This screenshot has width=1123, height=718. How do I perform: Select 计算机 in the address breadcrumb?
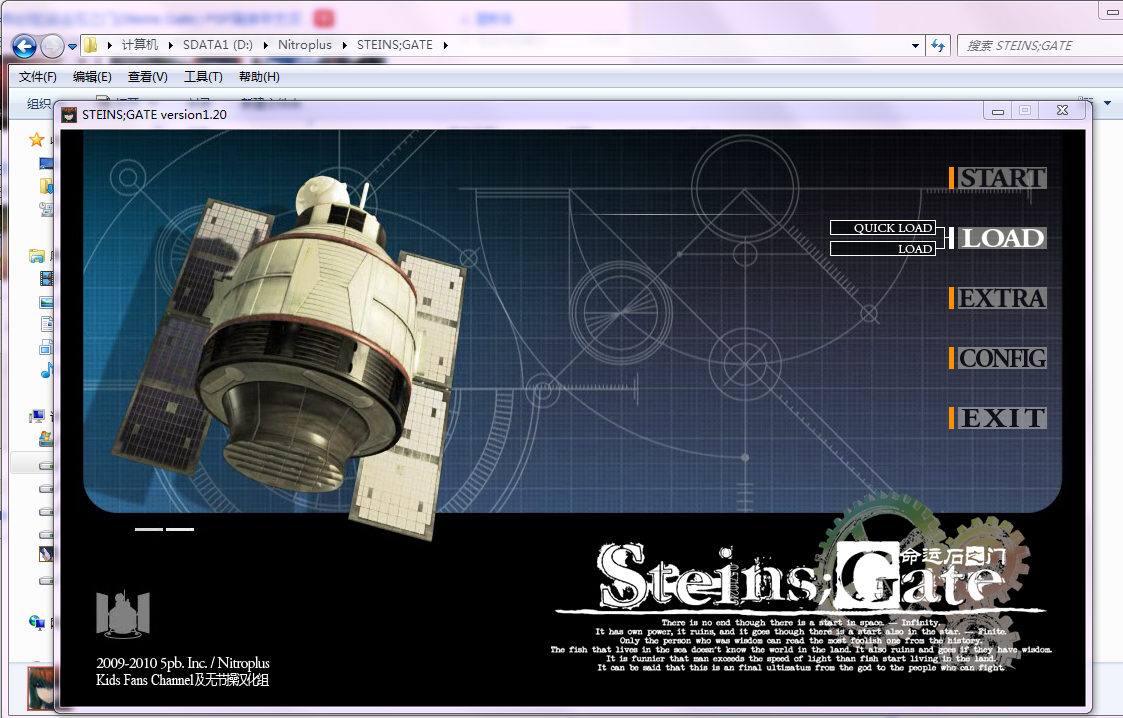click(140, 44)
